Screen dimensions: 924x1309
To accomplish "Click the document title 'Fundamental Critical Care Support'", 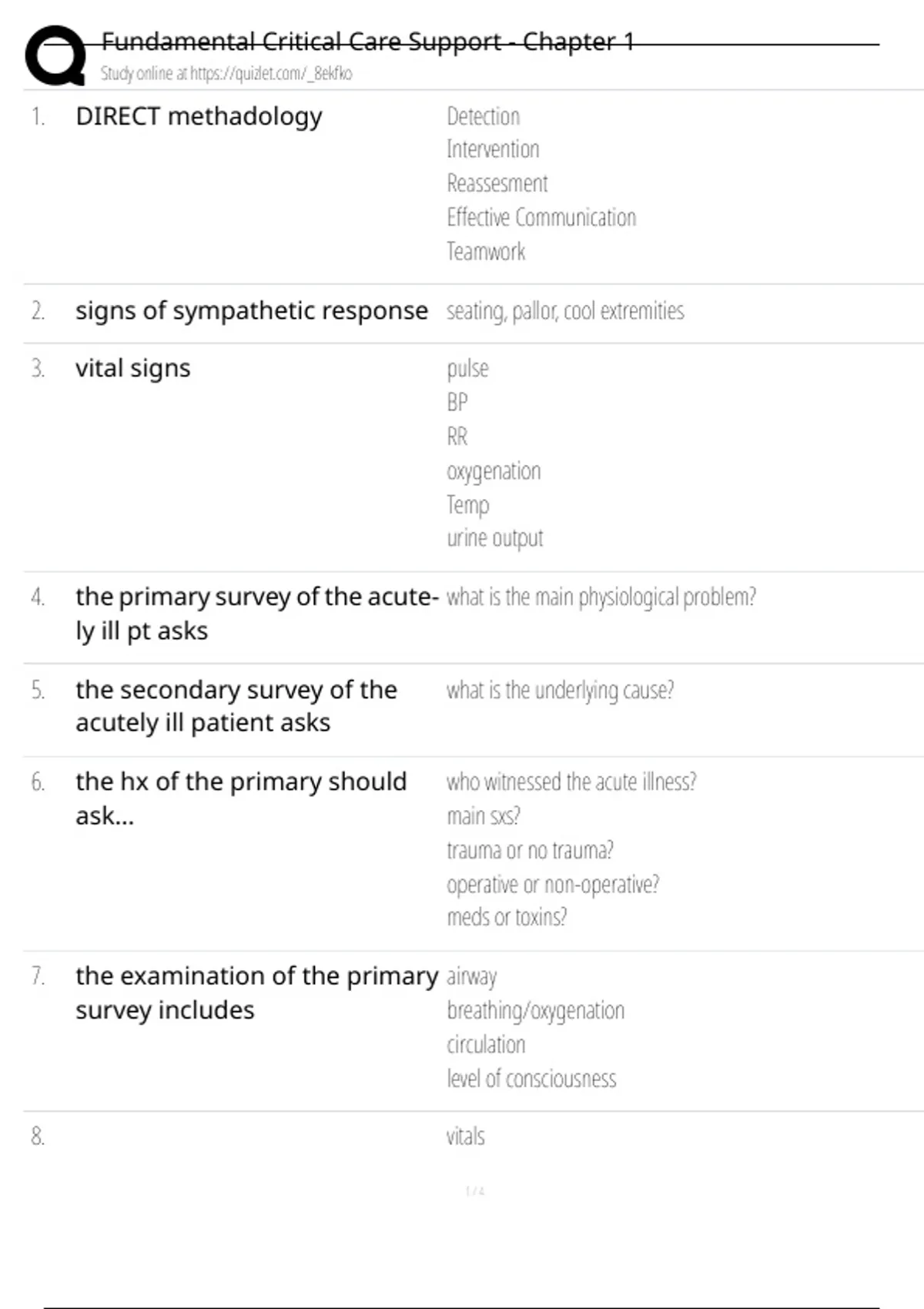I will [x=367, y=42].
